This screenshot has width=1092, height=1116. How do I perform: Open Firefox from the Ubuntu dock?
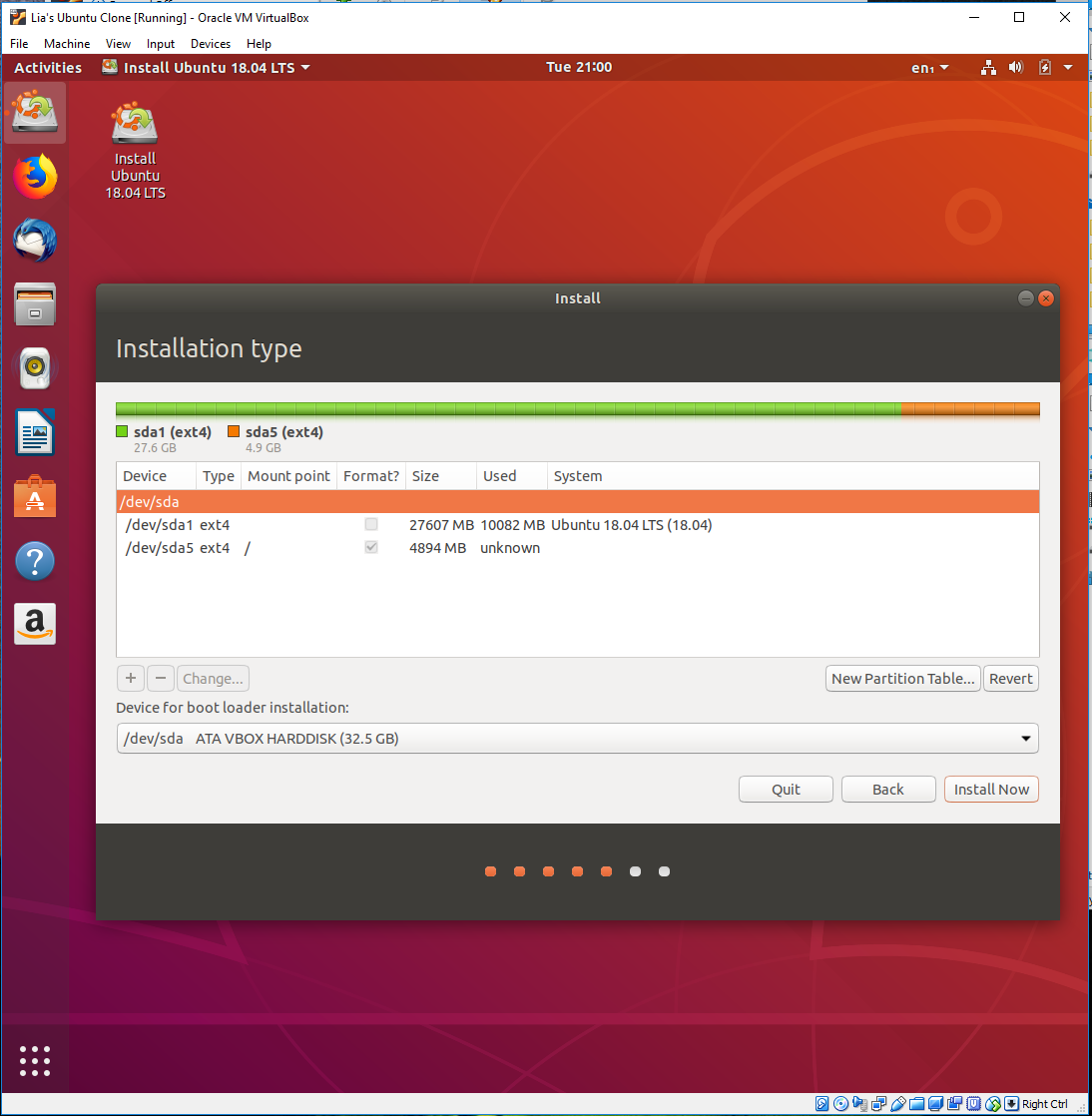click(35, 176)
